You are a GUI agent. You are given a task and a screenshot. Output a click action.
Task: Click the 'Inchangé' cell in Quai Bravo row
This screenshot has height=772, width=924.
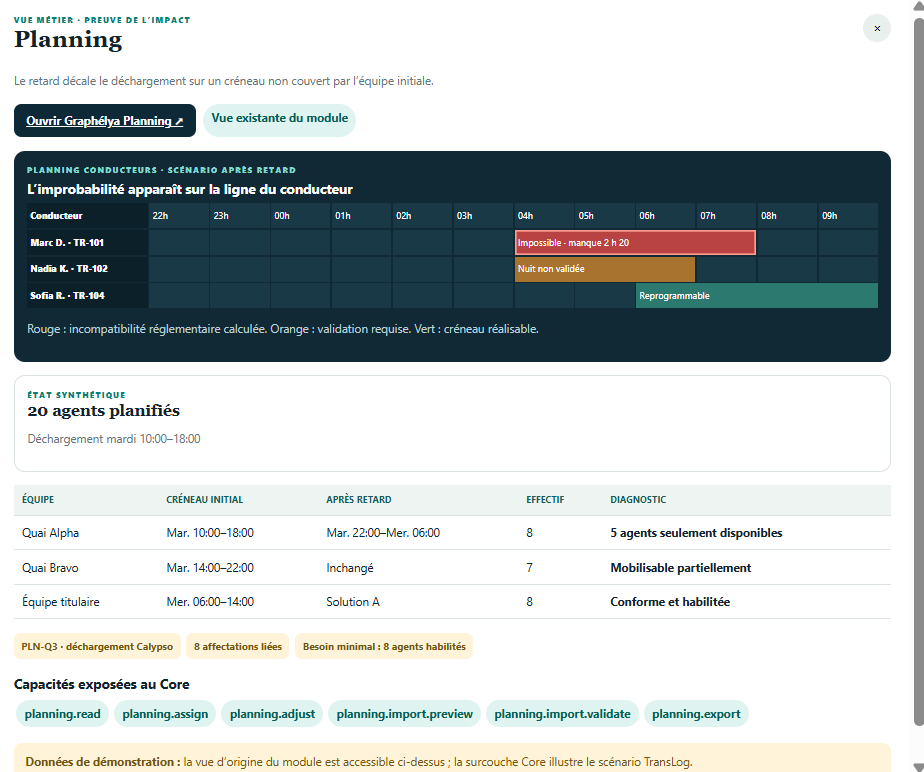(350, 568)
